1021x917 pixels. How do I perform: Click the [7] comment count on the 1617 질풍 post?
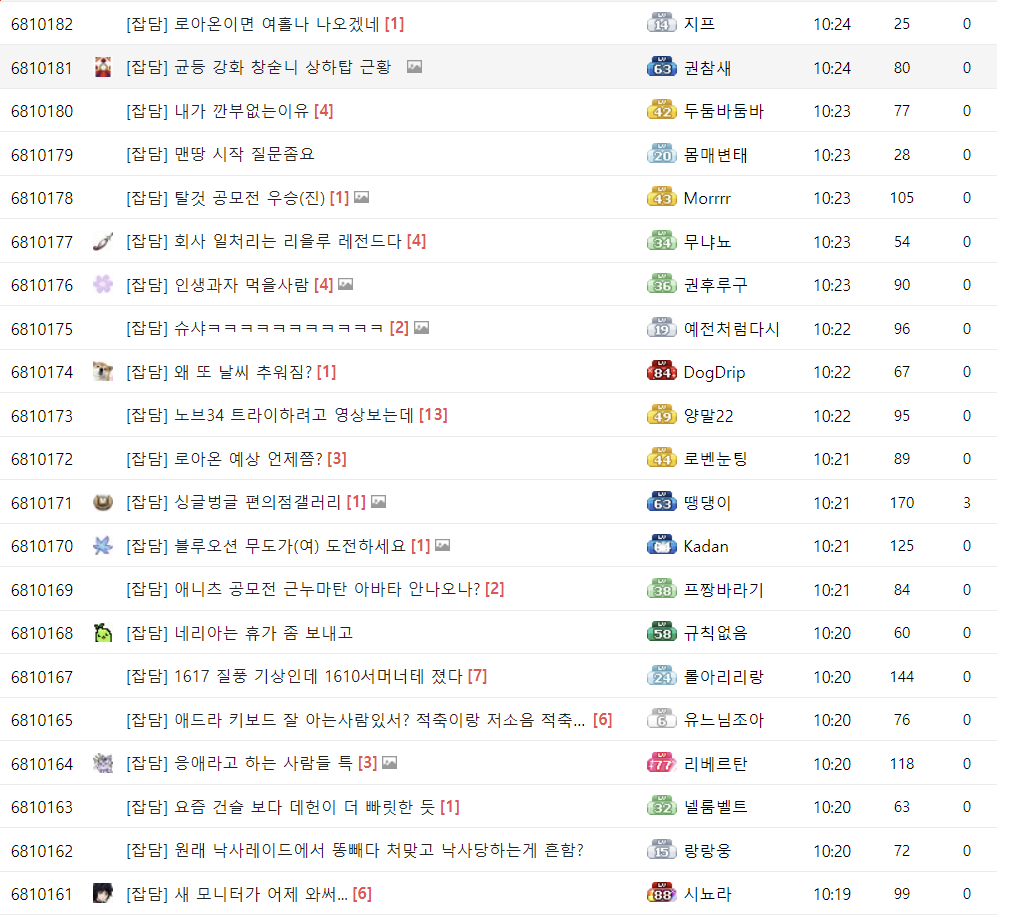point(477,676)
